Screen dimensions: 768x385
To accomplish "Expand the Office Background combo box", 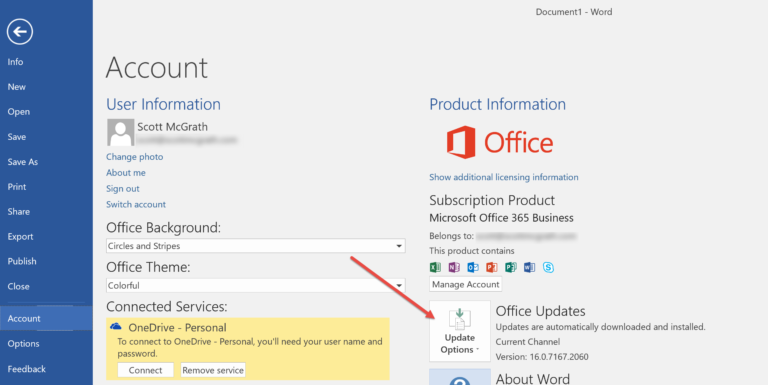I will click(255, 246).
